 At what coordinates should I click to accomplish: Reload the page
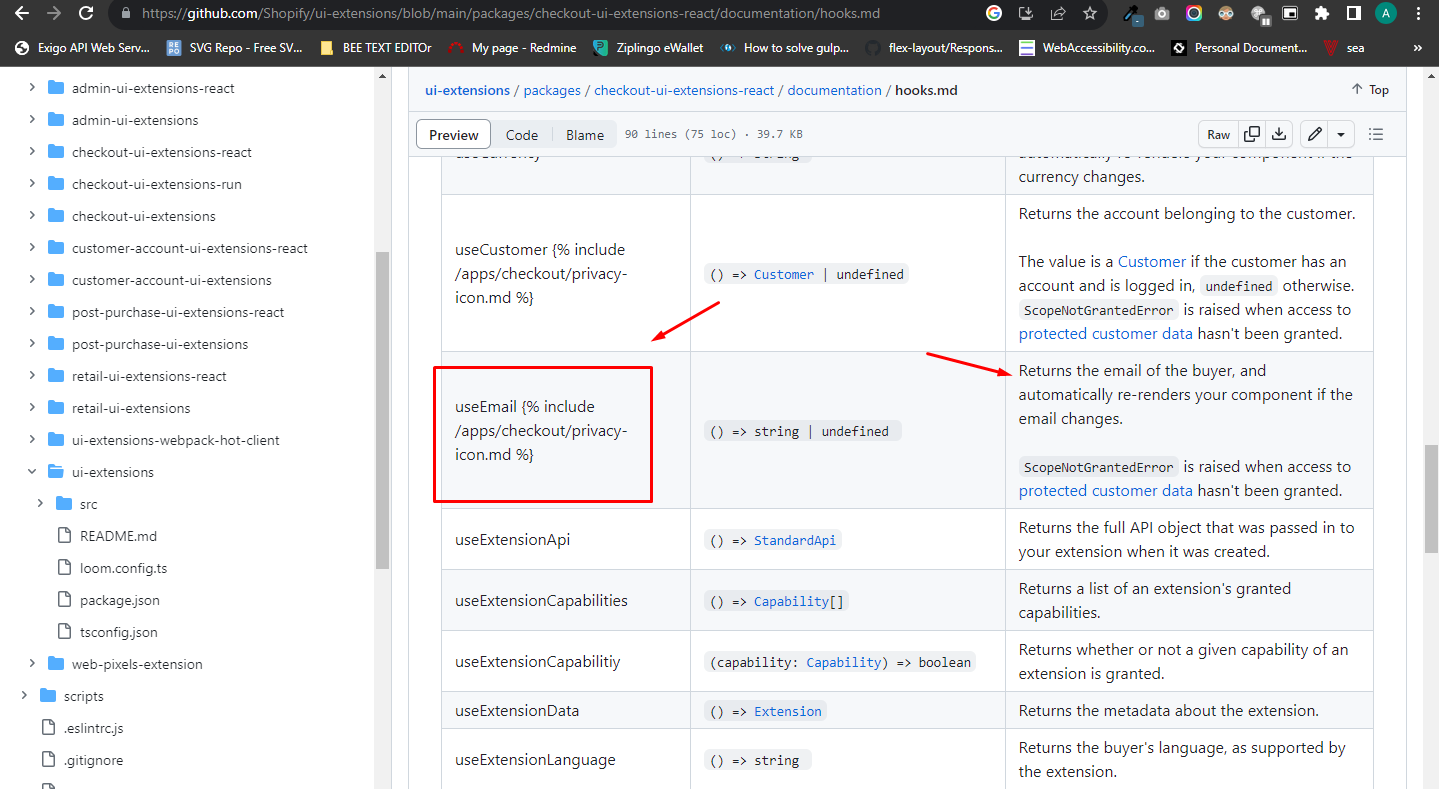click(x=86, y=14)
